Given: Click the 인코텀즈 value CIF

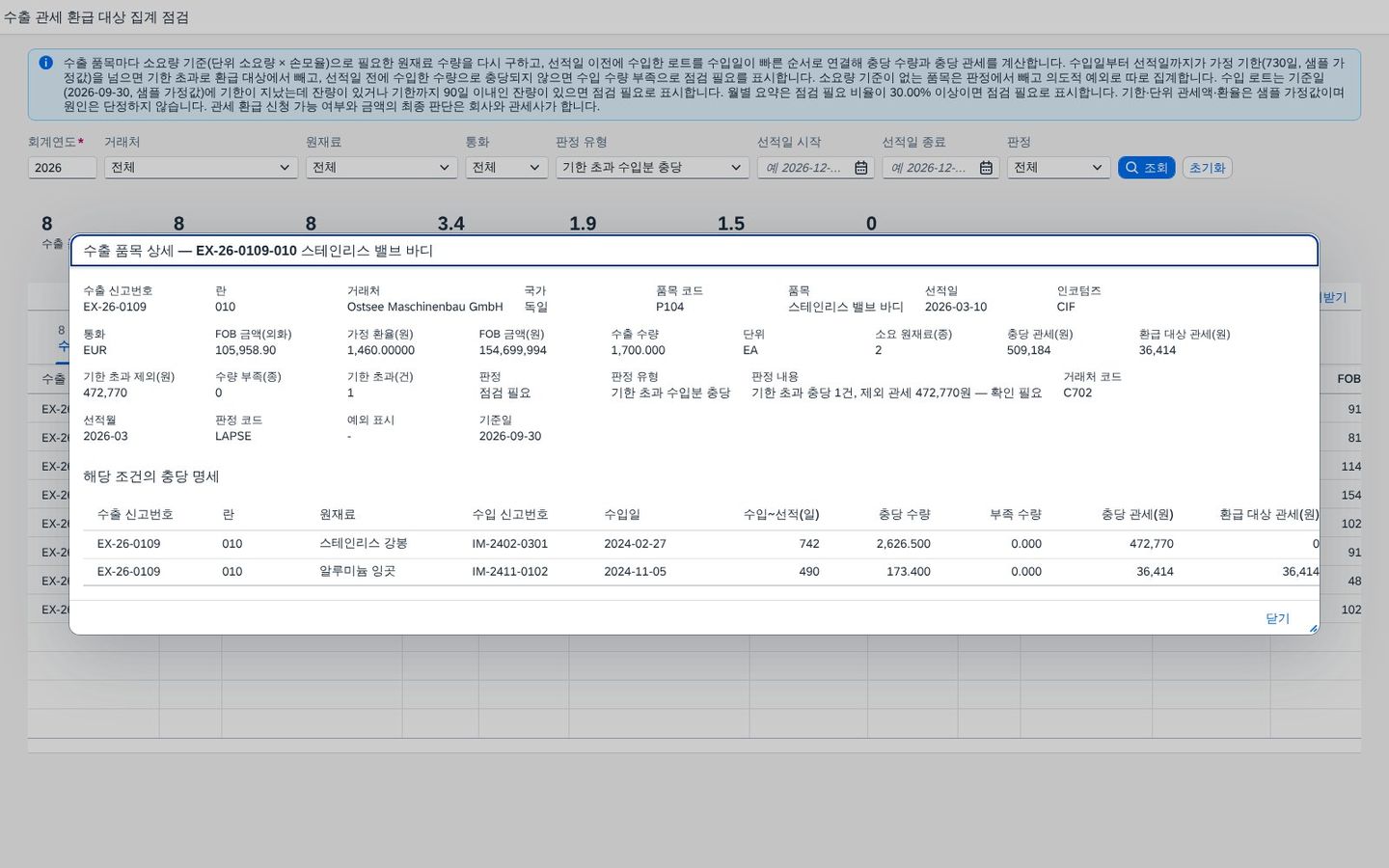Looking at the screenshot, I should (1066, 308).
